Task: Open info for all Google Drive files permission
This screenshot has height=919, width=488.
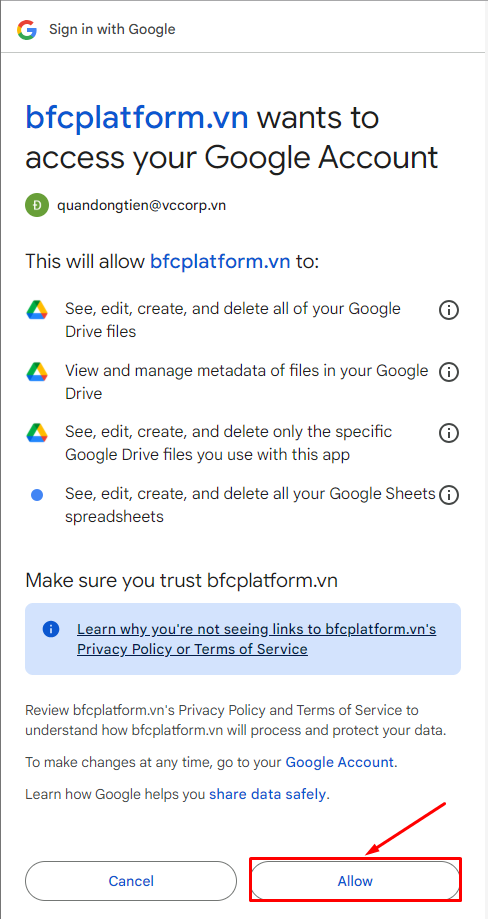Action: tap(449, 310)
